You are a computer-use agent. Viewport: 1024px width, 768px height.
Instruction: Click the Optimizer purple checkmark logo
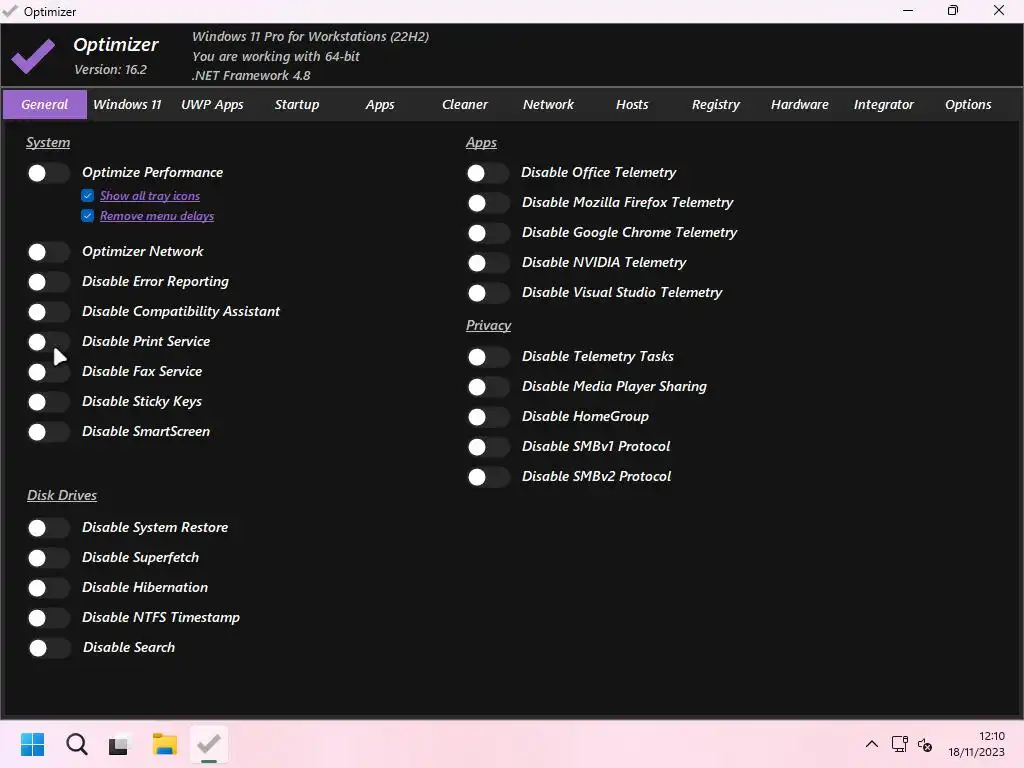tap(33, 56)
